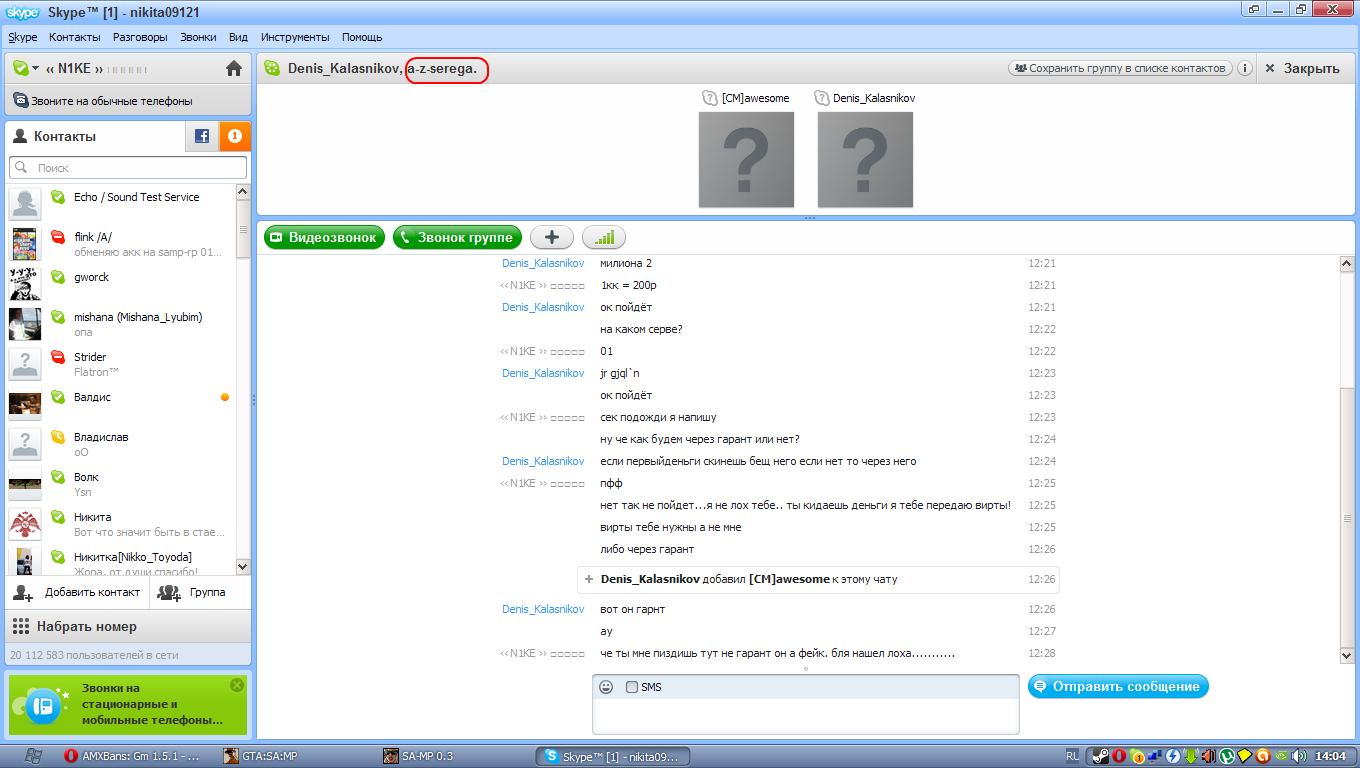The height and width of the screenshot is (768, 1360).
Task: Start a video call with Видеозвонок
Action: pos(324,237)
